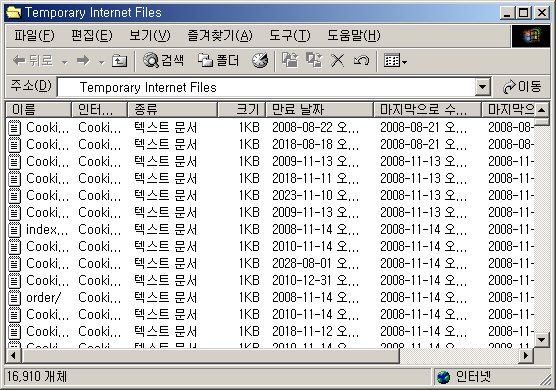Click the Move To folder icon

click(290, 61)
